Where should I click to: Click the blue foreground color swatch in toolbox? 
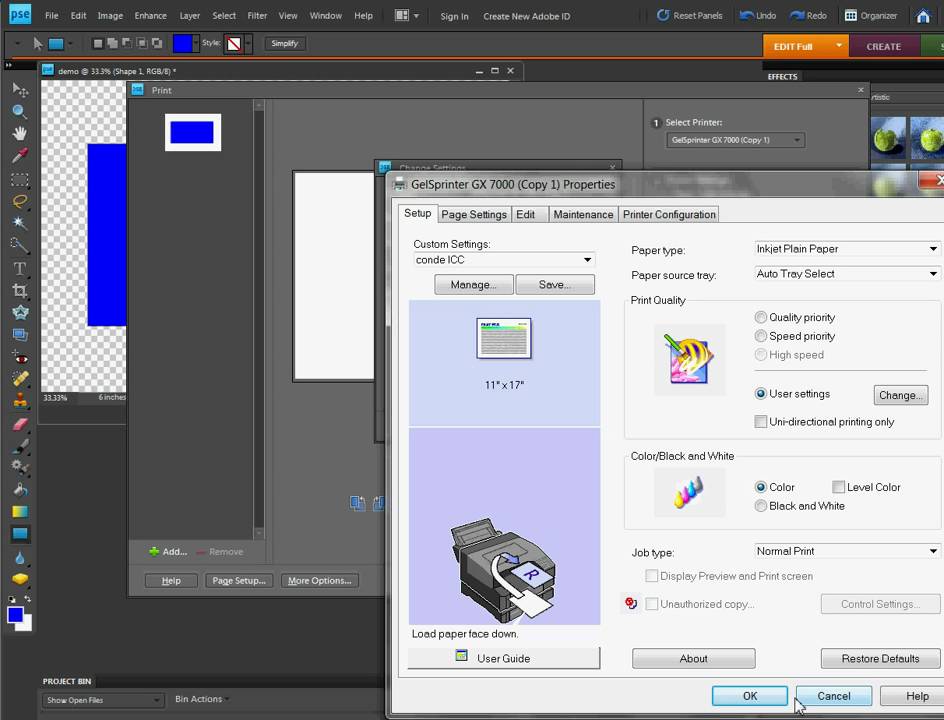tap(15, 615)
